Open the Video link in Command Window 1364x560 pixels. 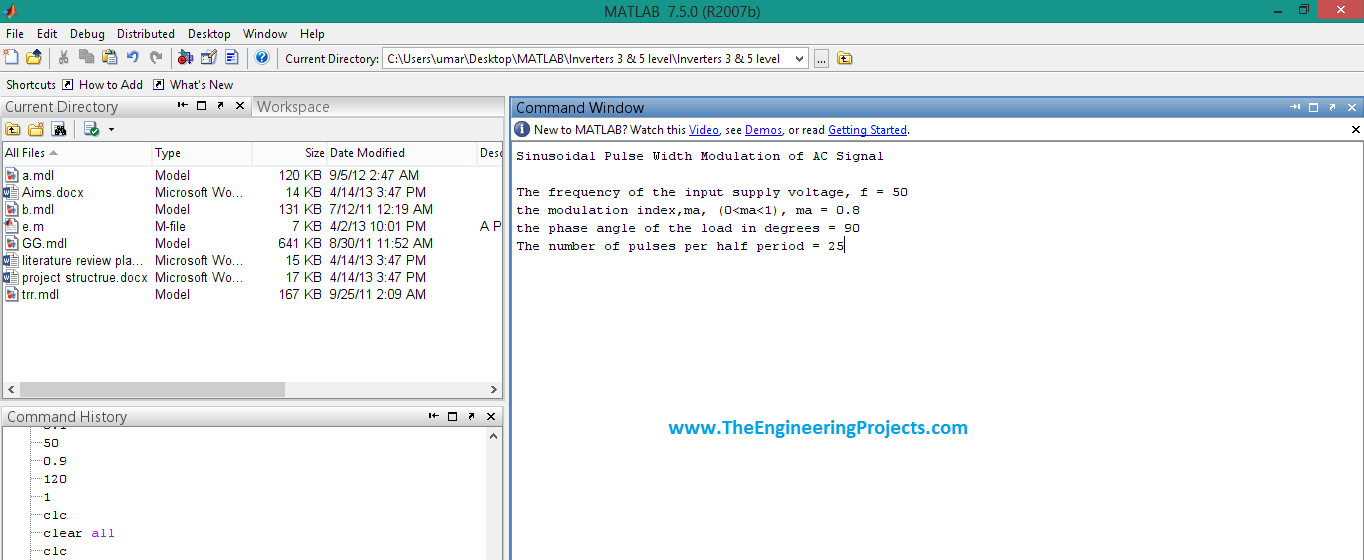pyautogui.click(x=703, y=130)
